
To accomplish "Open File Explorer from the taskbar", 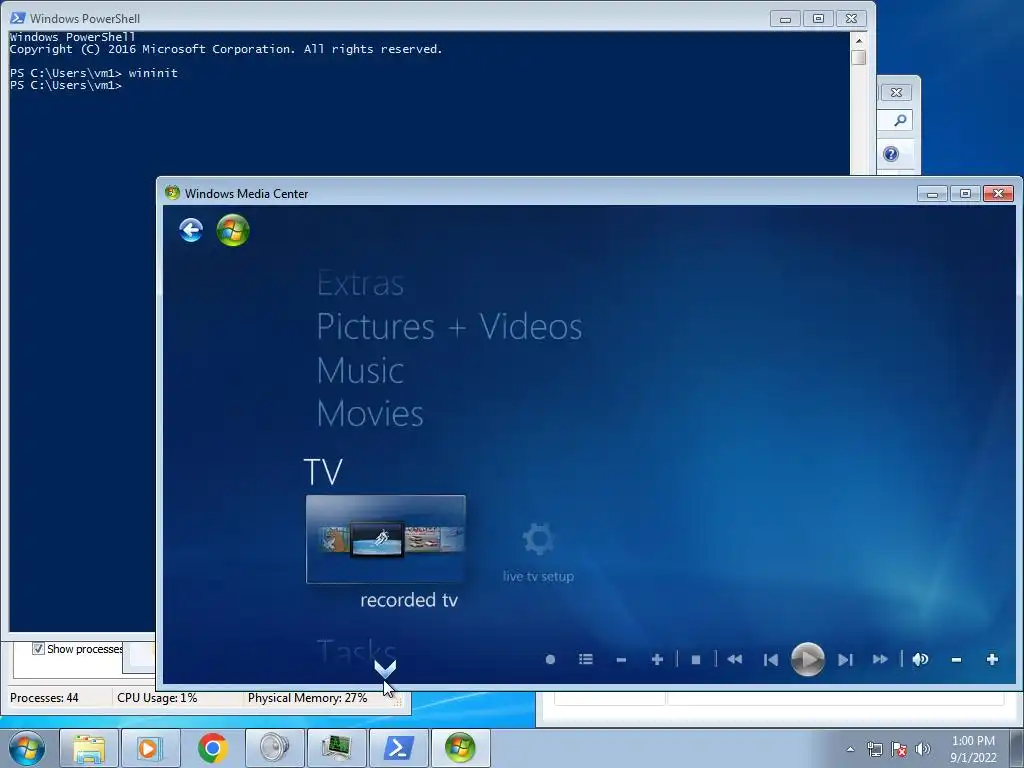I will pos(89,748).
